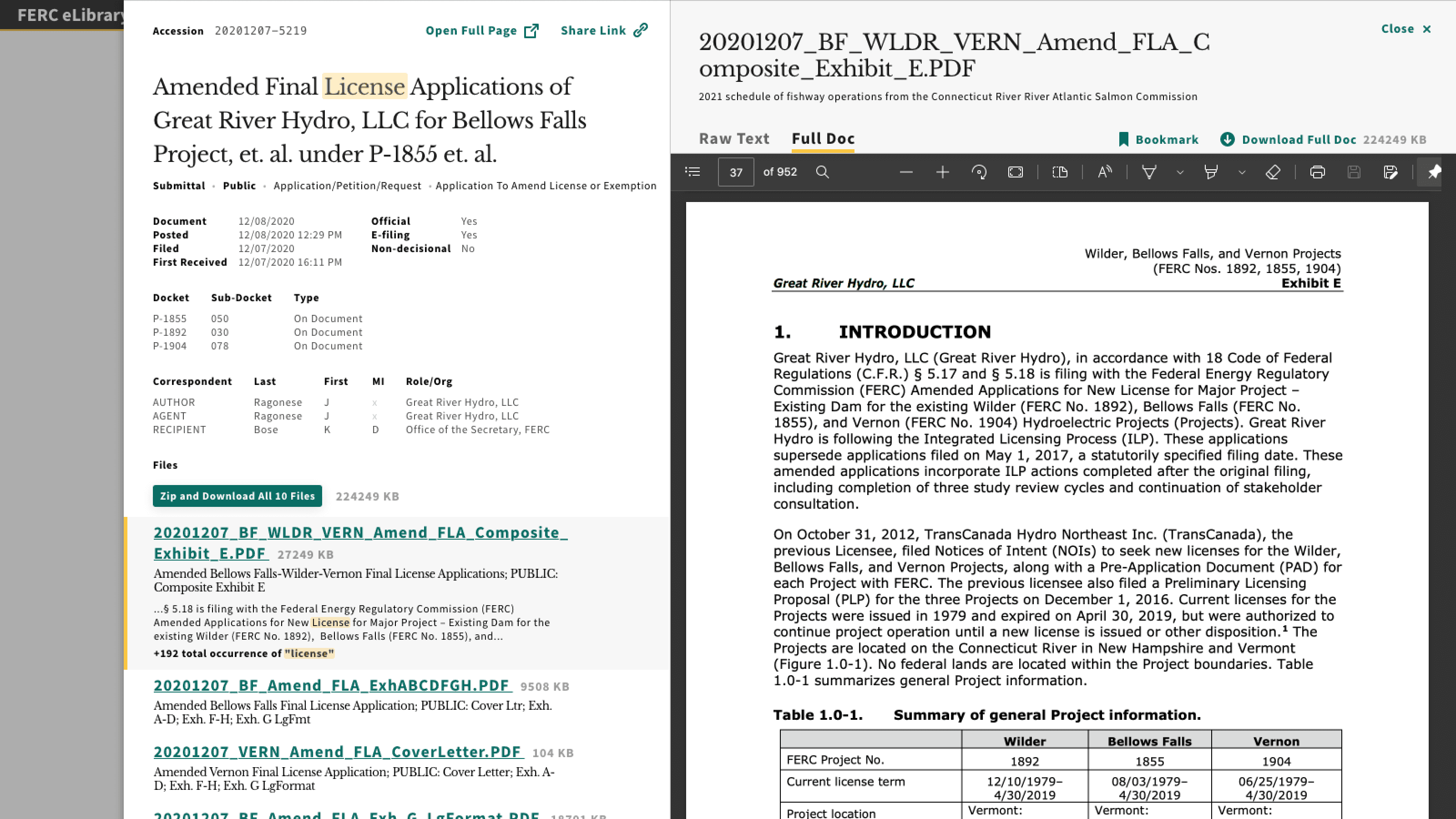Viewport: 1456px width, 819px height.
Task: Click the chain-link icon beside Share Link
Action: (640, 30)
